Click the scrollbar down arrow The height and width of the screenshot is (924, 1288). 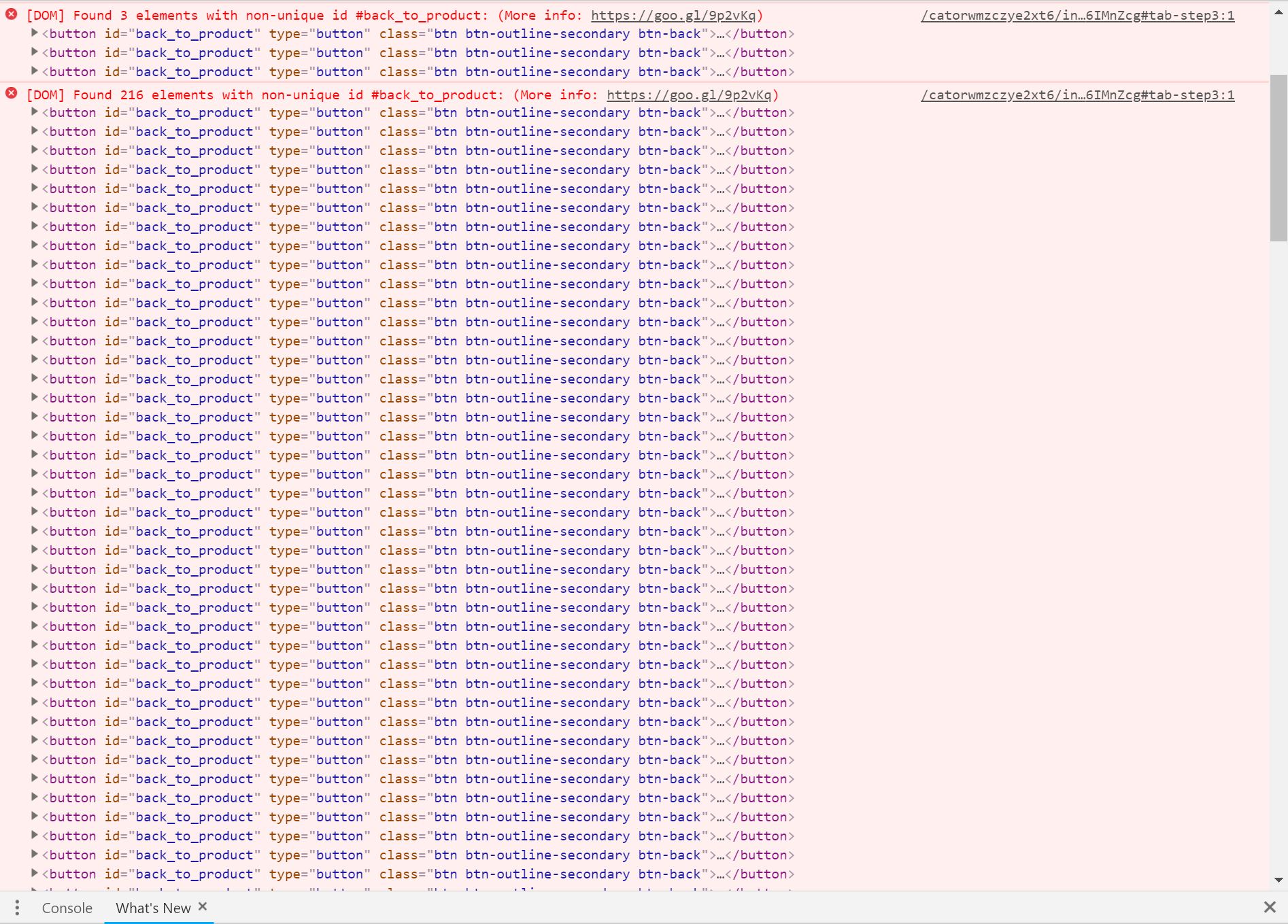click(1278, 880)
